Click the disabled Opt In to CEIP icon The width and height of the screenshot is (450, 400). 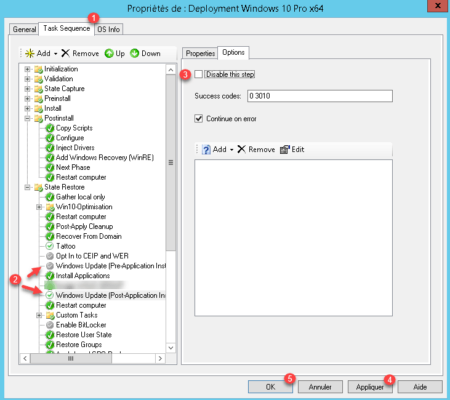pos(50,256)
